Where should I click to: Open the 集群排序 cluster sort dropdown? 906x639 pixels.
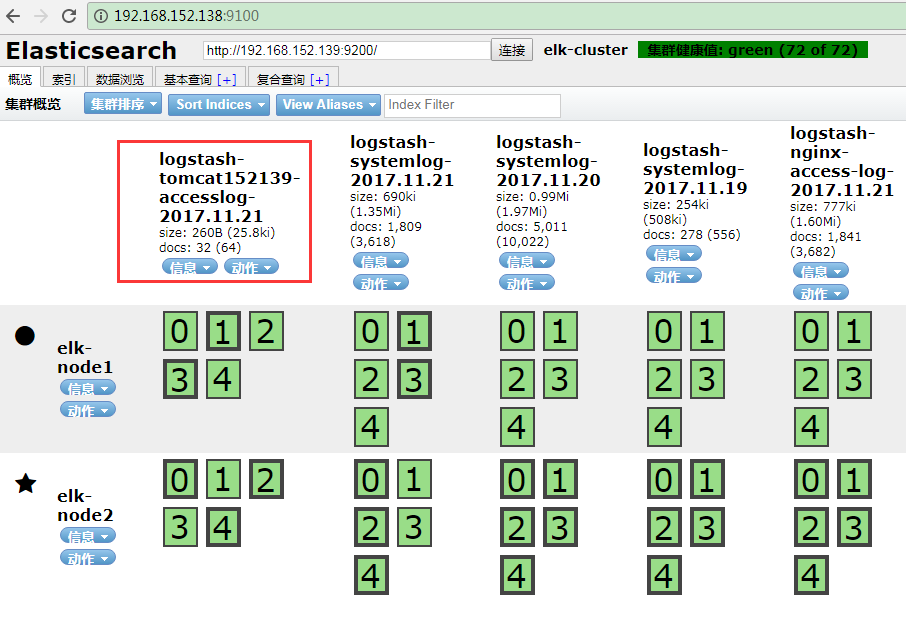tap(122, 104)
